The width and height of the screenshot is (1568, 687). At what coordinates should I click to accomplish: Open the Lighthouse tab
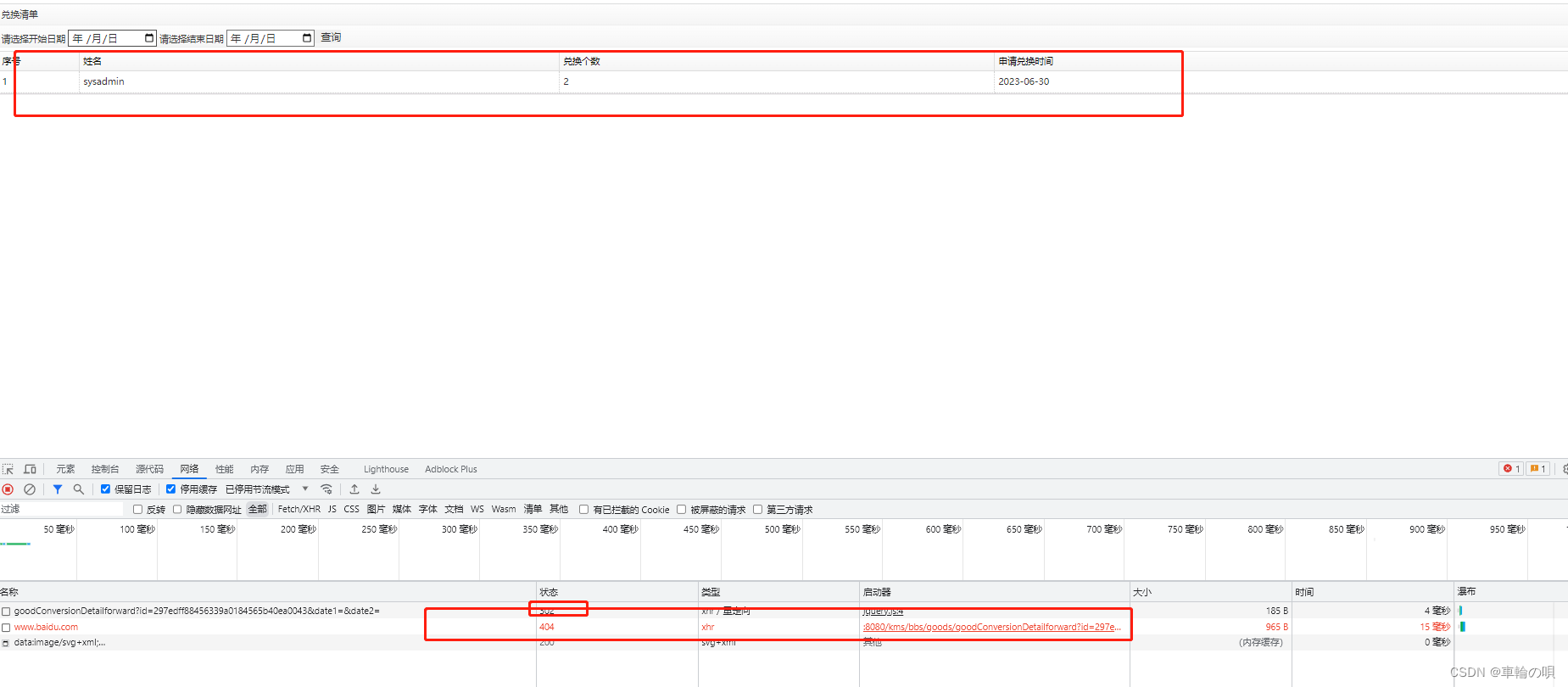click(386, 469)
